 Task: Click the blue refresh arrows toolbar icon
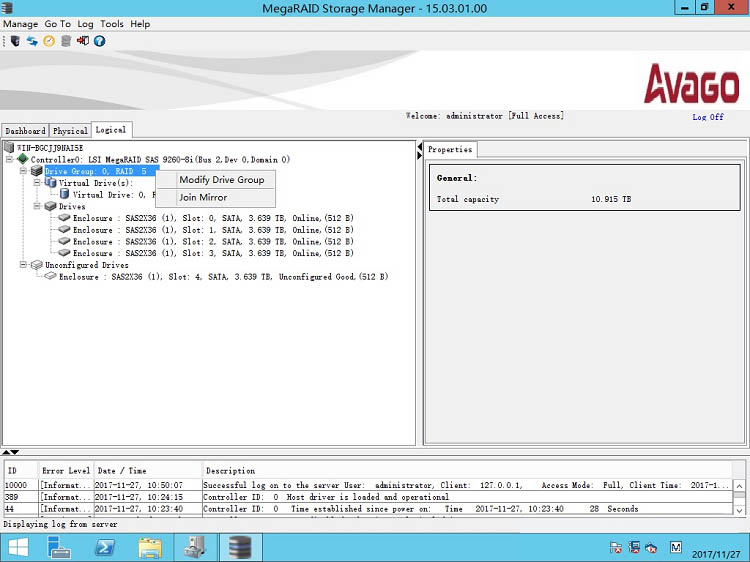pos(32,41)
